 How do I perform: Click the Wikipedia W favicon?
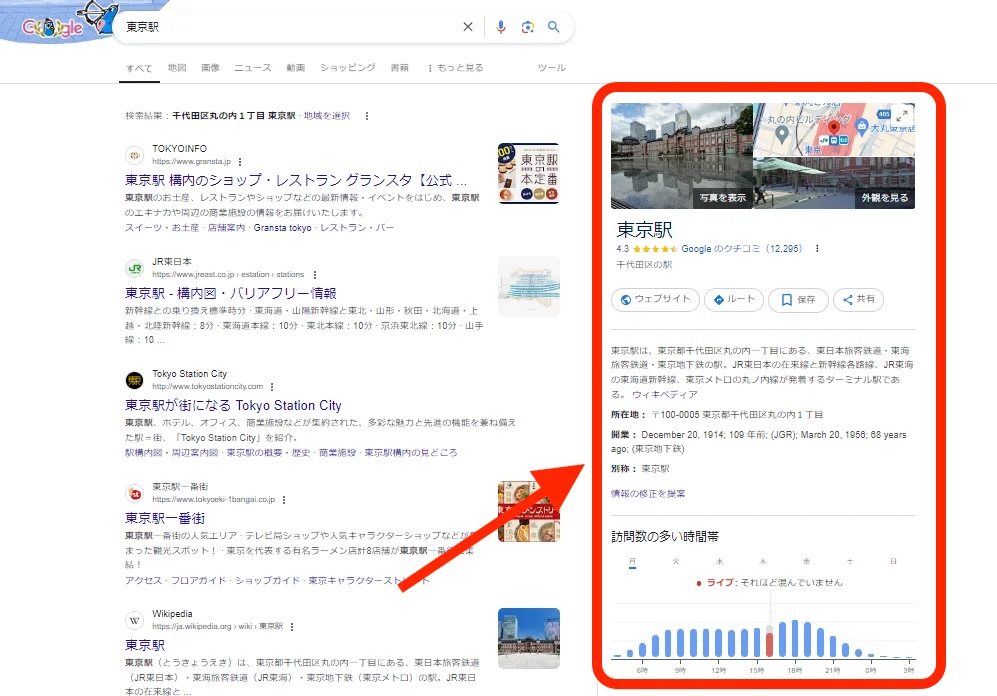pos(134,620)
